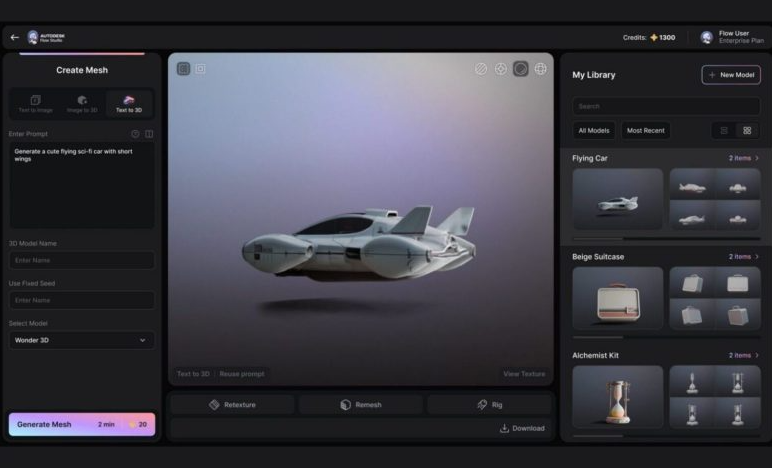Click the Alchemist Kit row scrollbar
This screenshot has height=468, width=772.
point(666,436)
